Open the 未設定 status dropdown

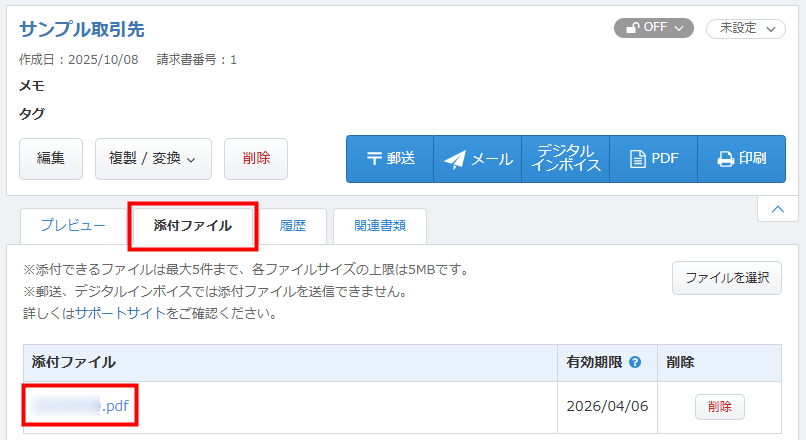coord(745,29)
